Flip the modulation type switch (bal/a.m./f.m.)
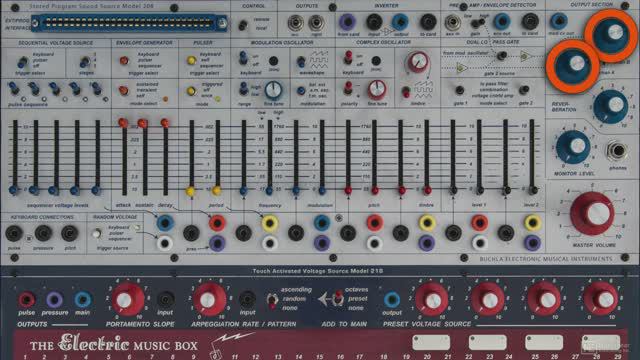640x360 pixels. (301, 90)
